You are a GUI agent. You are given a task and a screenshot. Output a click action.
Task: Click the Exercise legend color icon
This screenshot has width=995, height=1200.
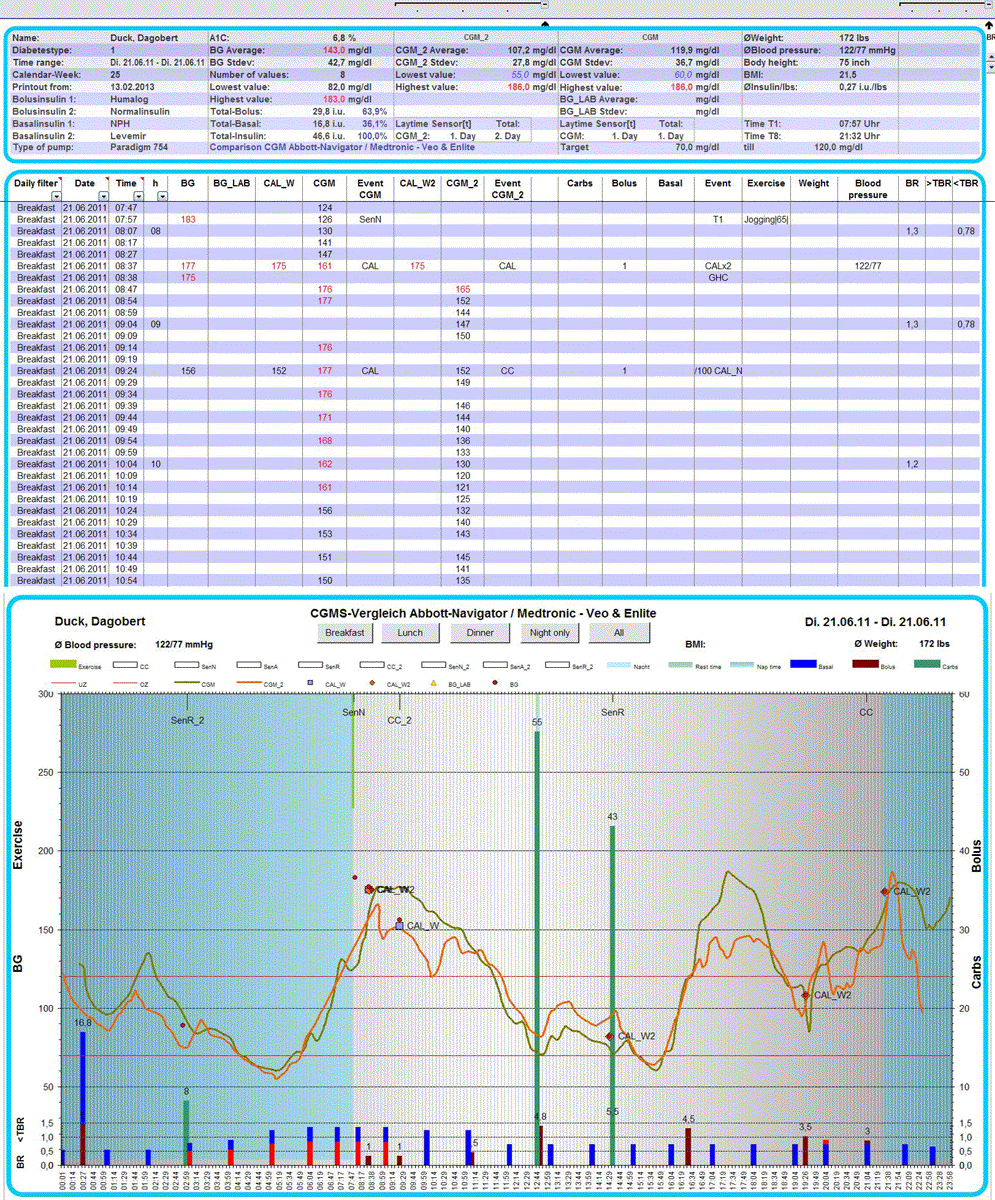(63, 663)
